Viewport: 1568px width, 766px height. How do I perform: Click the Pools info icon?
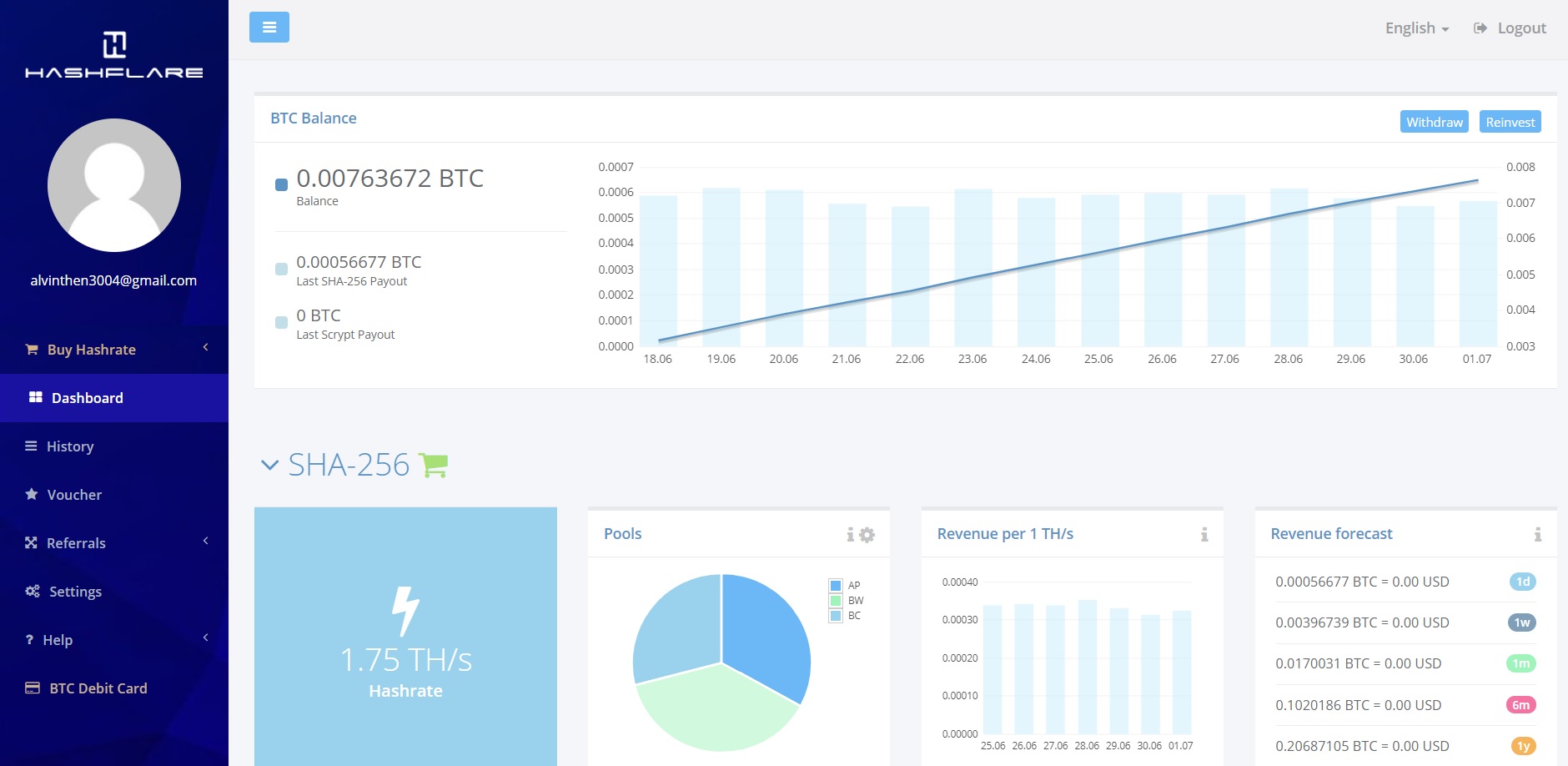850,535
